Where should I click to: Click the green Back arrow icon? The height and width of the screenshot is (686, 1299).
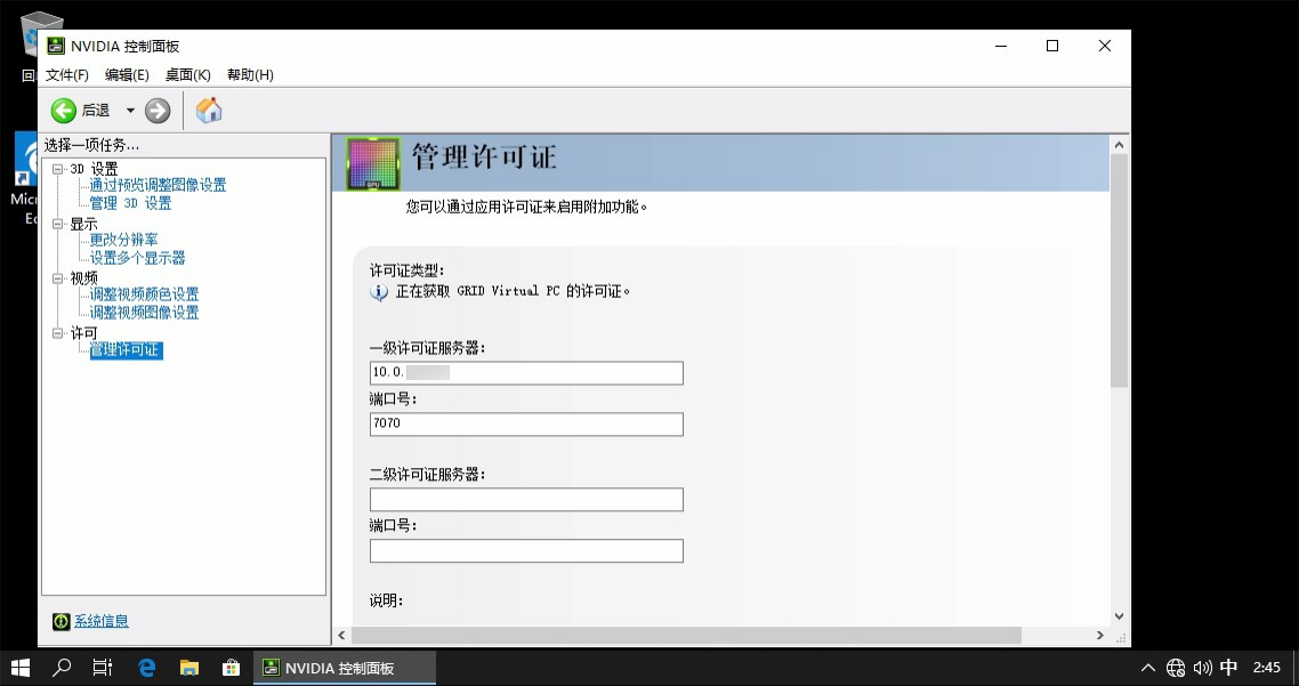point(63,111)
